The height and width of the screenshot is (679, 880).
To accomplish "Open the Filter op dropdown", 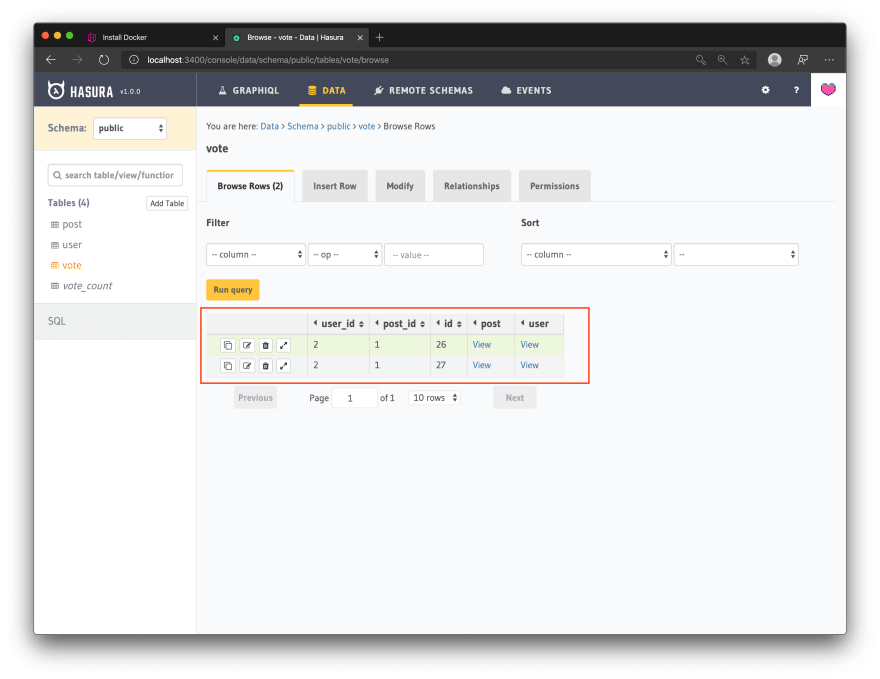I will (x=345, y=254).
